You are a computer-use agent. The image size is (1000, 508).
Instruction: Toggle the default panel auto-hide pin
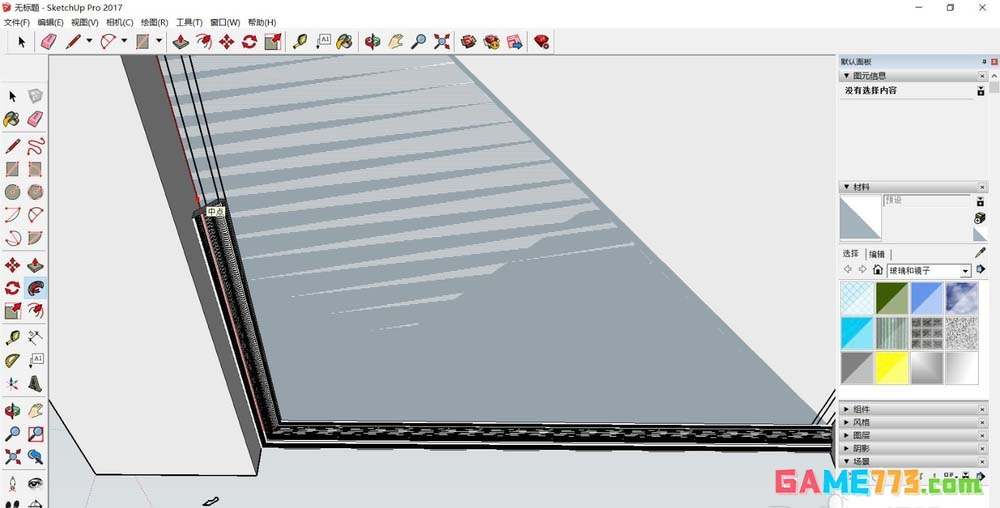984,61
